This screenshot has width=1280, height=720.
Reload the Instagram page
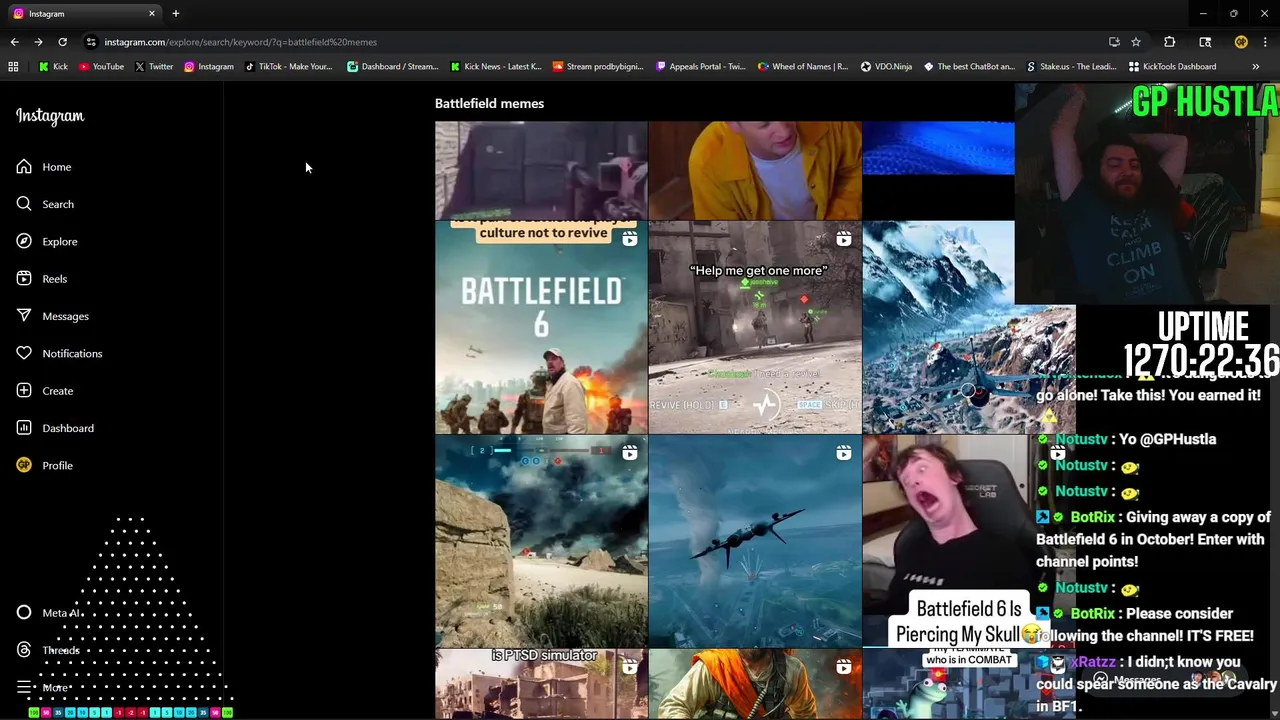tap(62, 42)
